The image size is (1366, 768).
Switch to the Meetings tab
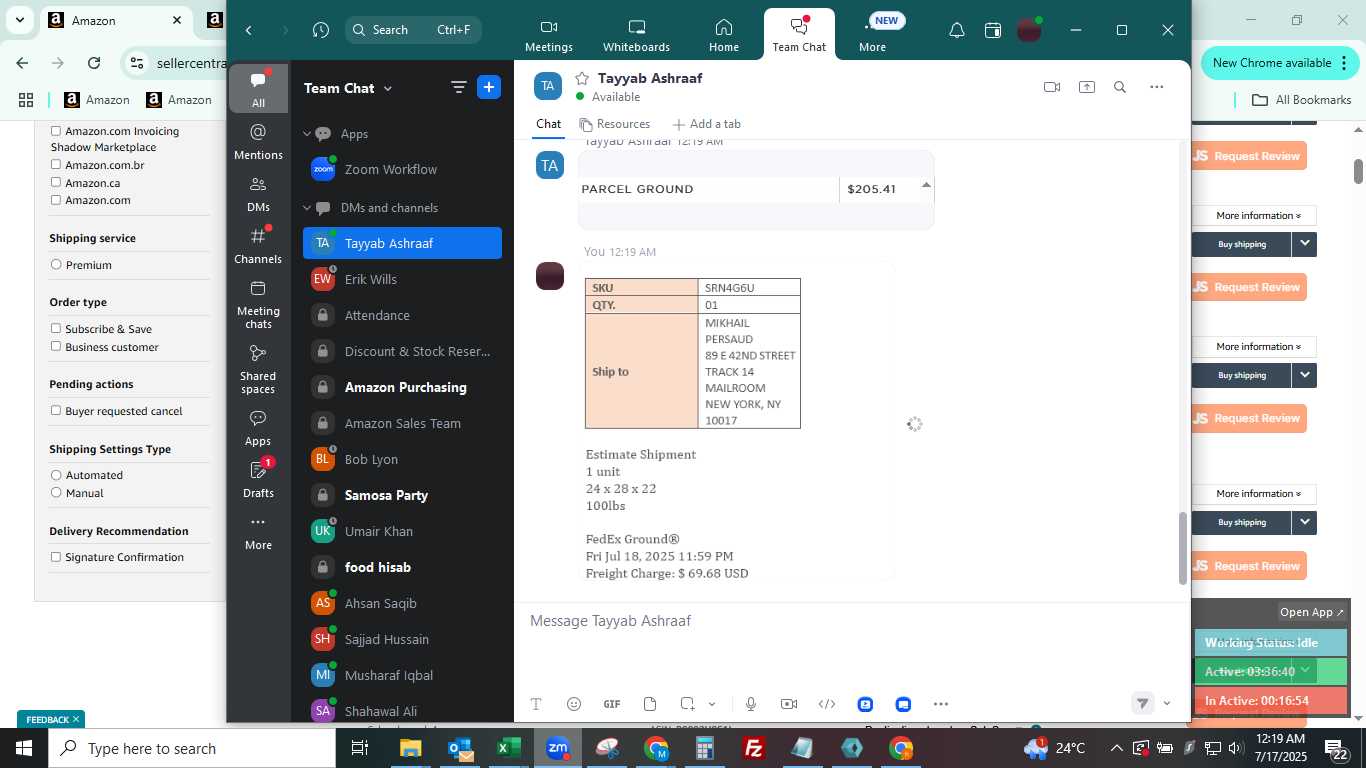click(x=549, y=35)
